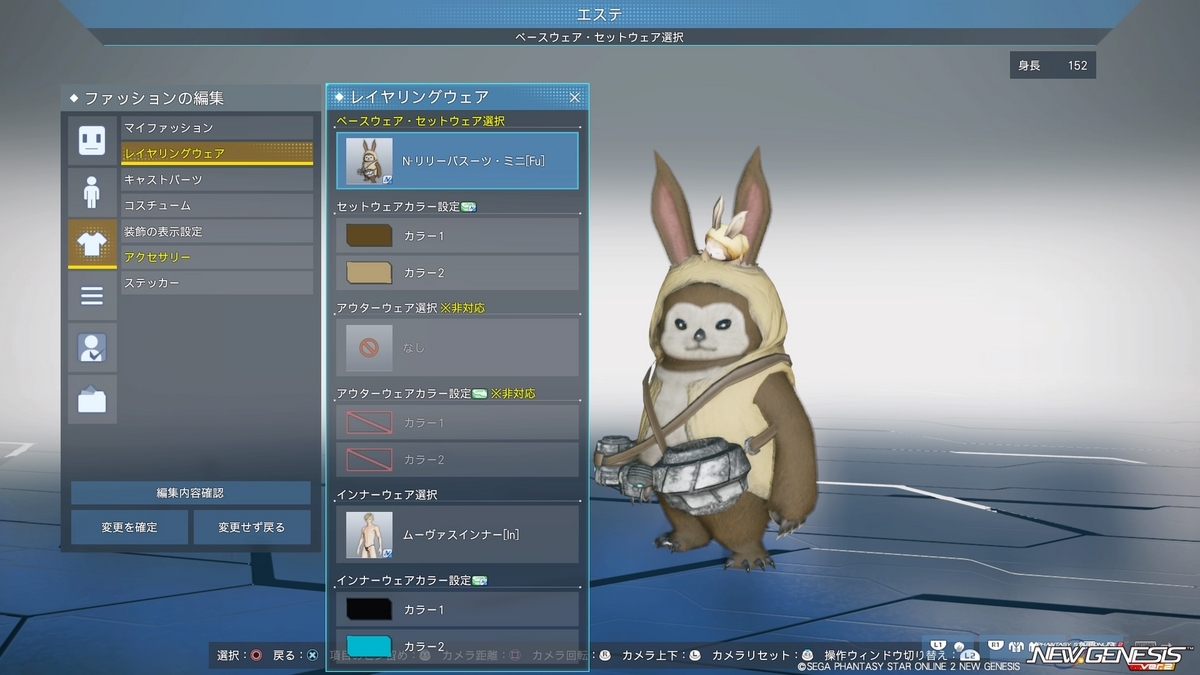This screenshot has height=675, width=1200.
Task: Click the セットウェアカラー設定 section label
Action: coord(398,207)
